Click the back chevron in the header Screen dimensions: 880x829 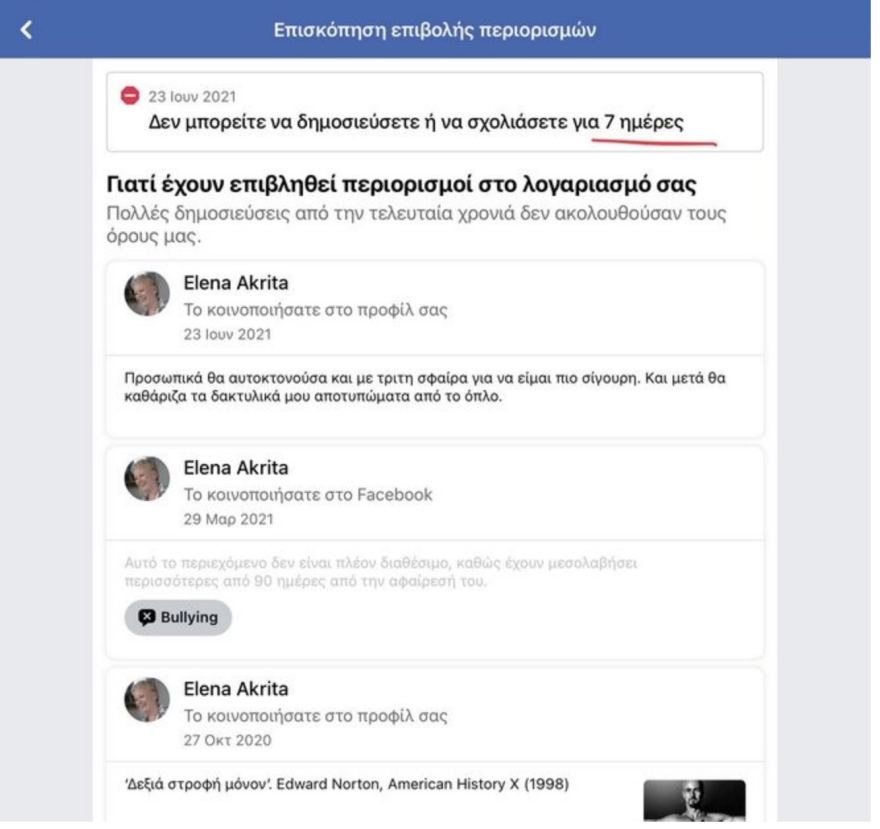[x=28, y=30]
